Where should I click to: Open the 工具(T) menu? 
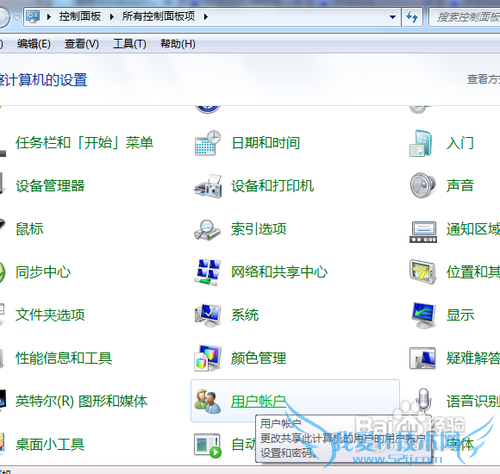tap(130, 44)
